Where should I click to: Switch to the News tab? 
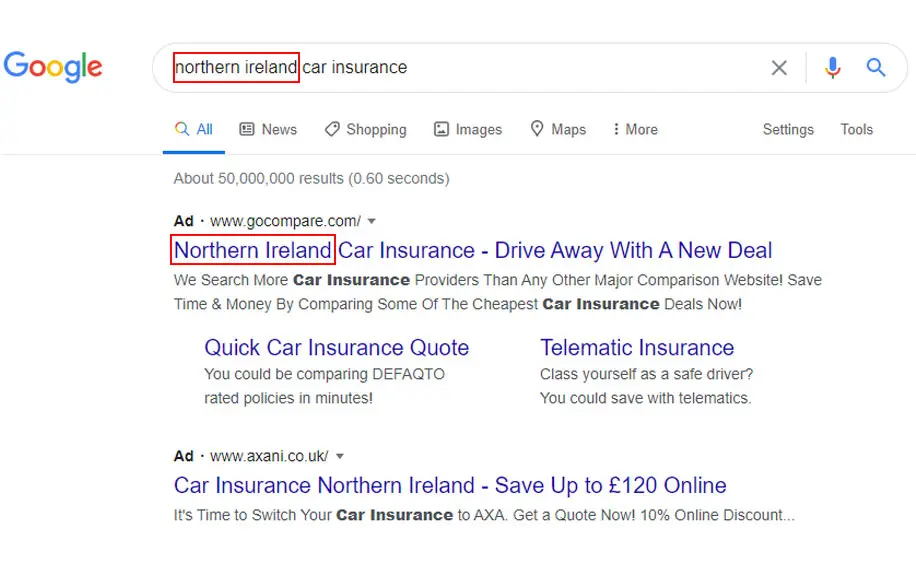click(268, 129)
